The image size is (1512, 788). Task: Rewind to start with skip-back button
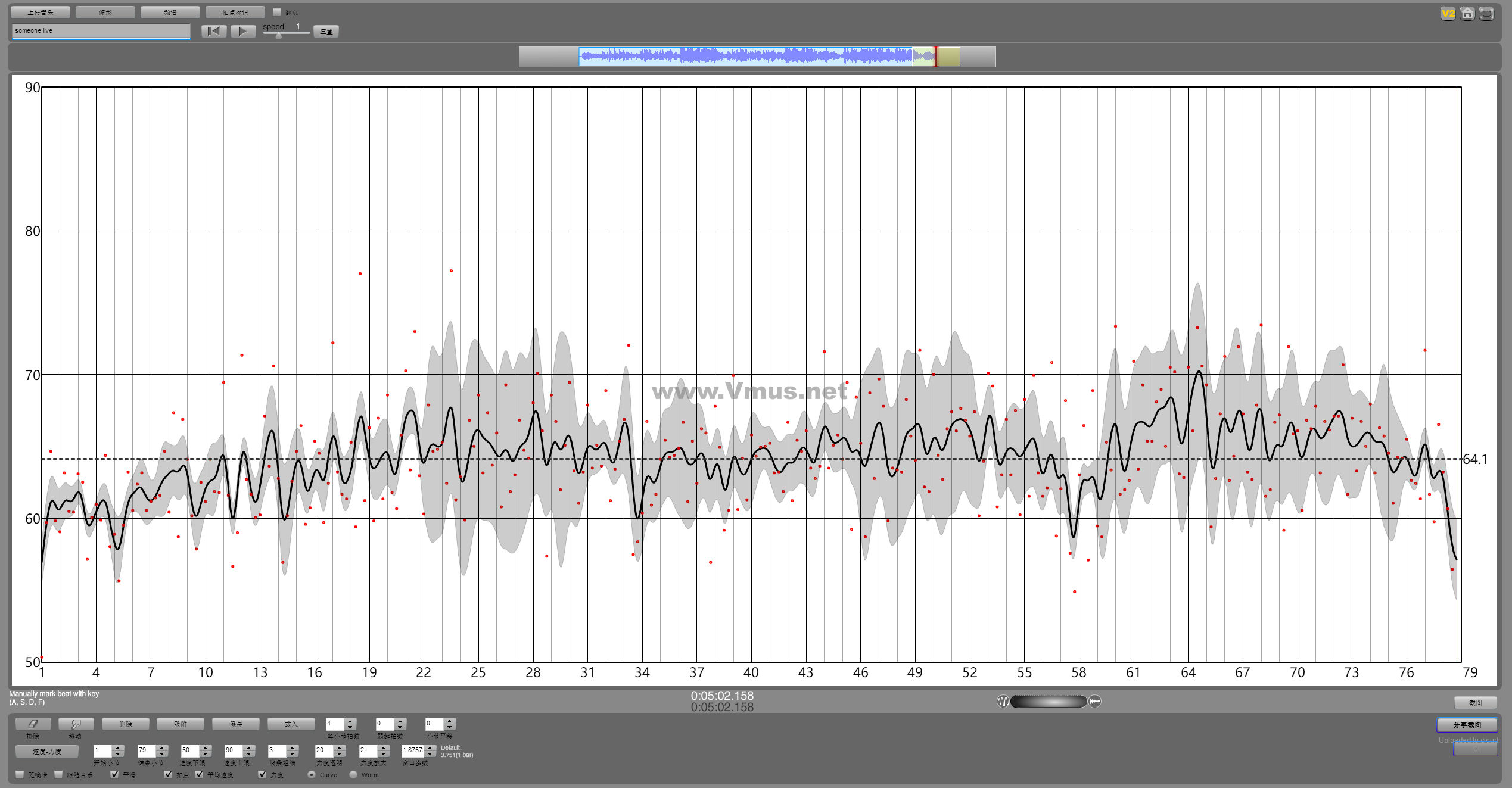pos(214,31)
